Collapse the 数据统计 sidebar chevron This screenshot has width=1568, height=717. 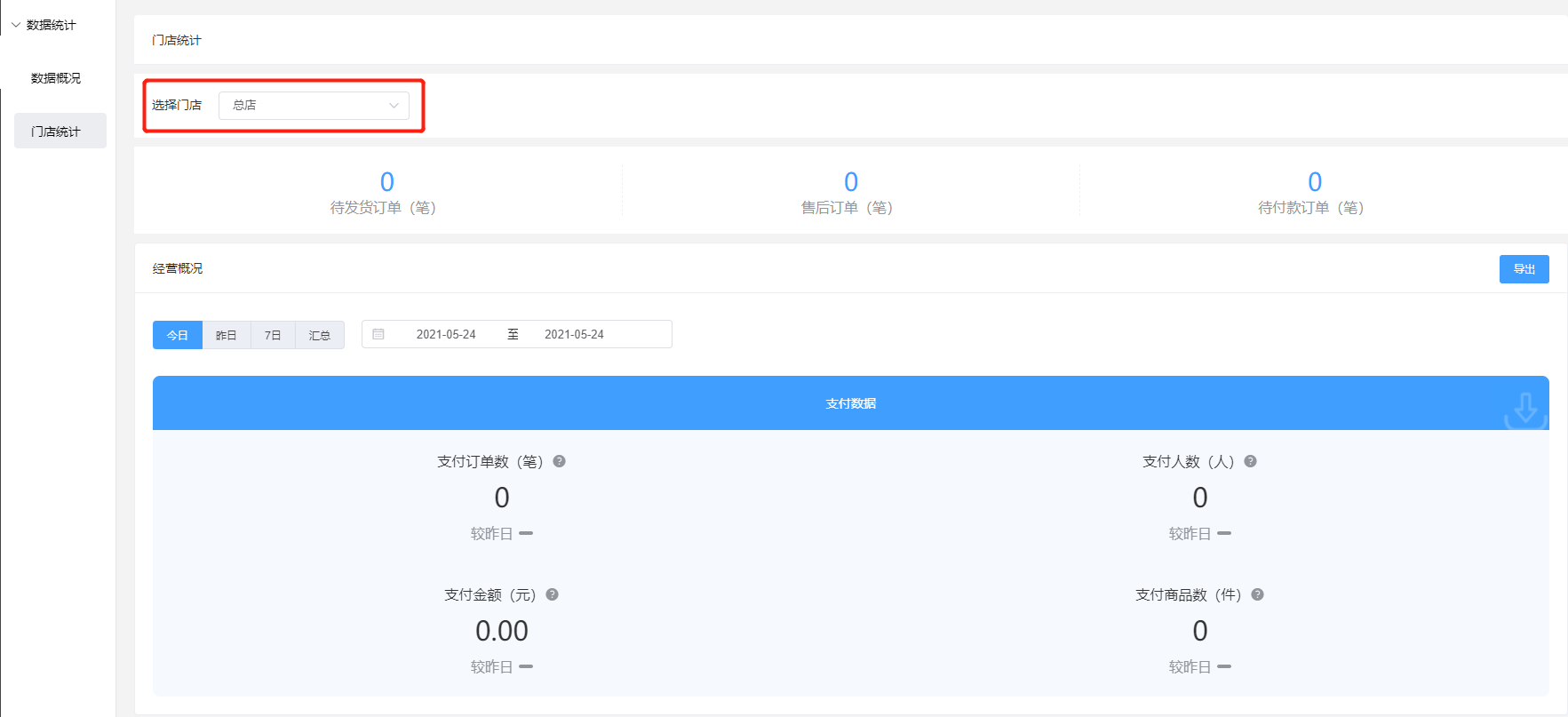pos(15,25)
